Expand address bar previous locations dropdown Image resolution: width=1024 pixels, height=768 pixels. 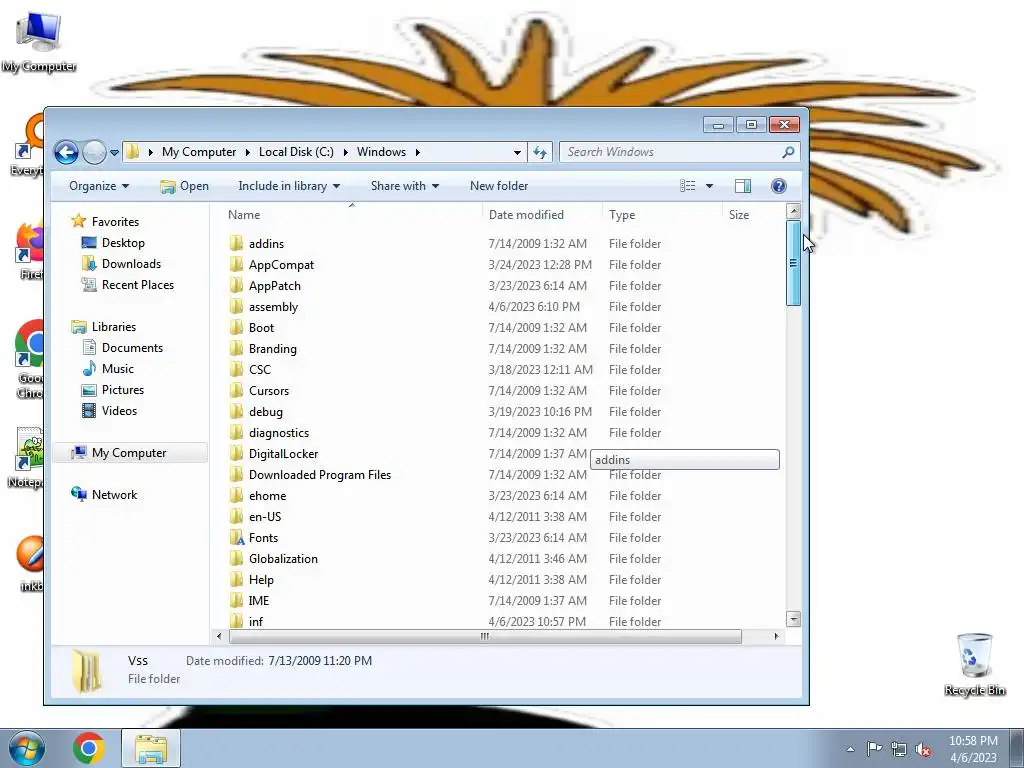point(517,153)
